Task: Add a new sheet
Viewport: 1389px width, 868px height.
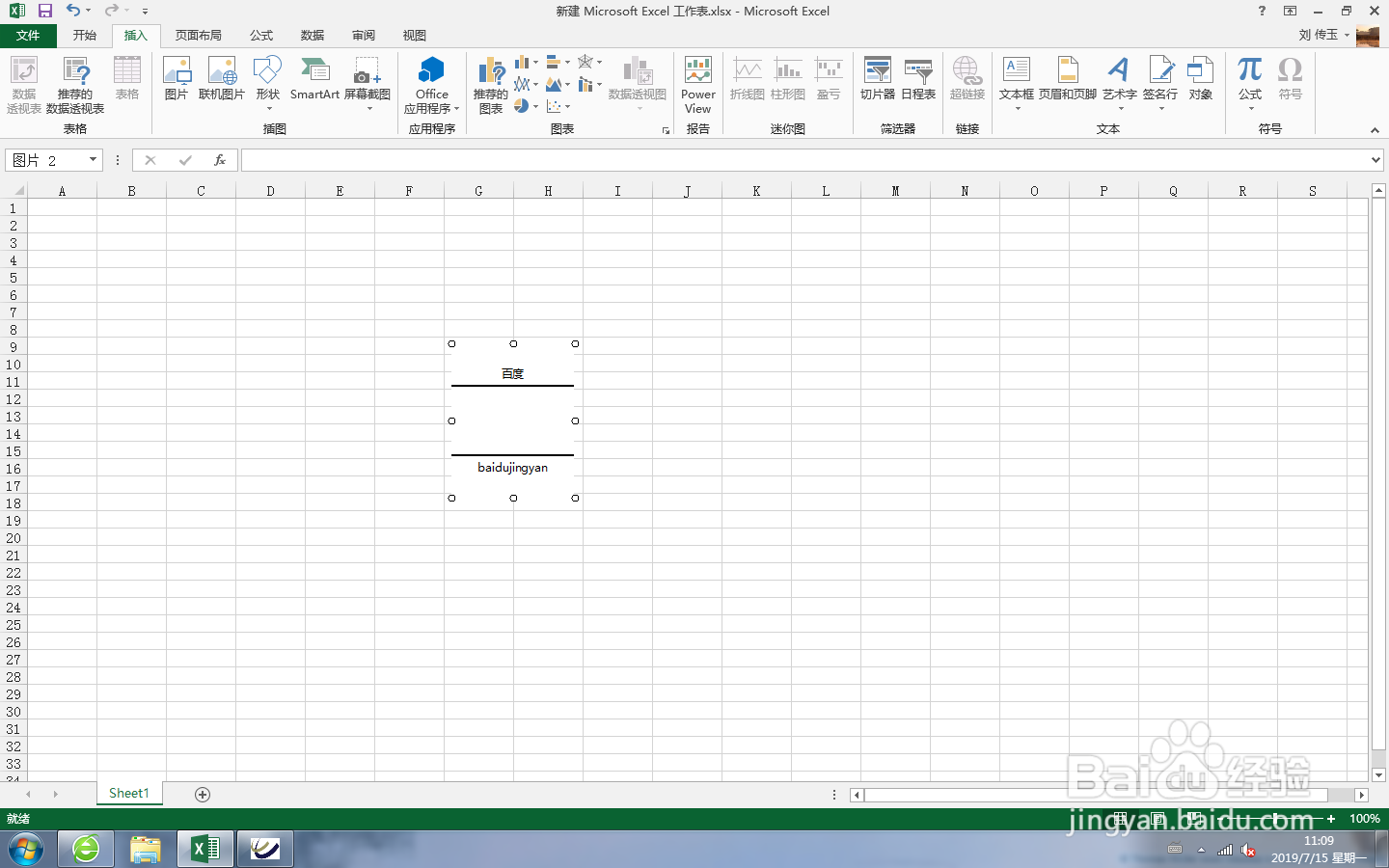Action: [203, 795]
